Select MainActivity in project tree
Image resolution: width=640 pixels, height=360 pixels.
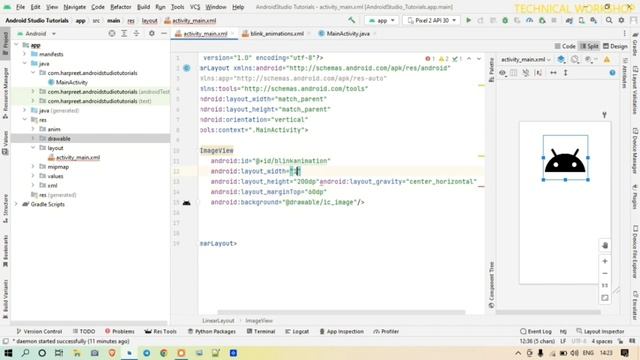(x=72, y=82)
